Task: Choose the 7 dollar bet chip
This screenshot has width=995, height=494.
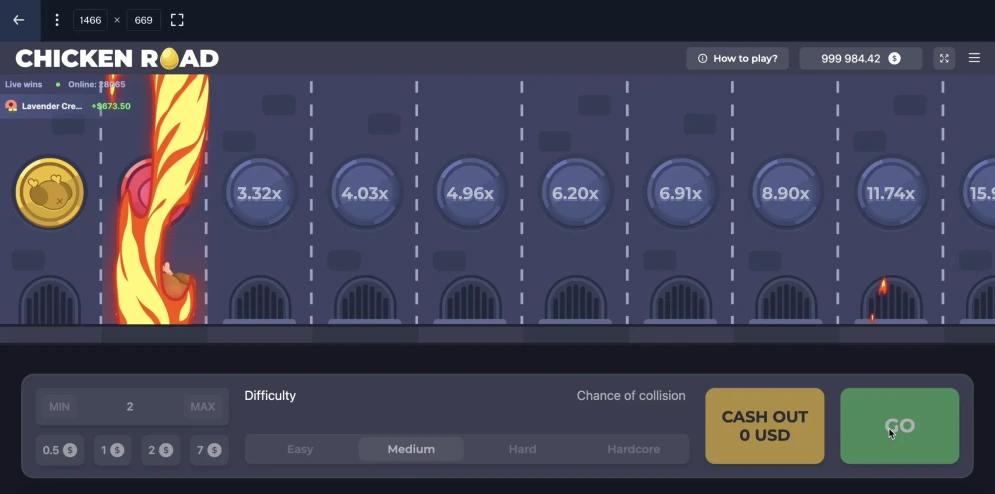Action: (208, 450)
